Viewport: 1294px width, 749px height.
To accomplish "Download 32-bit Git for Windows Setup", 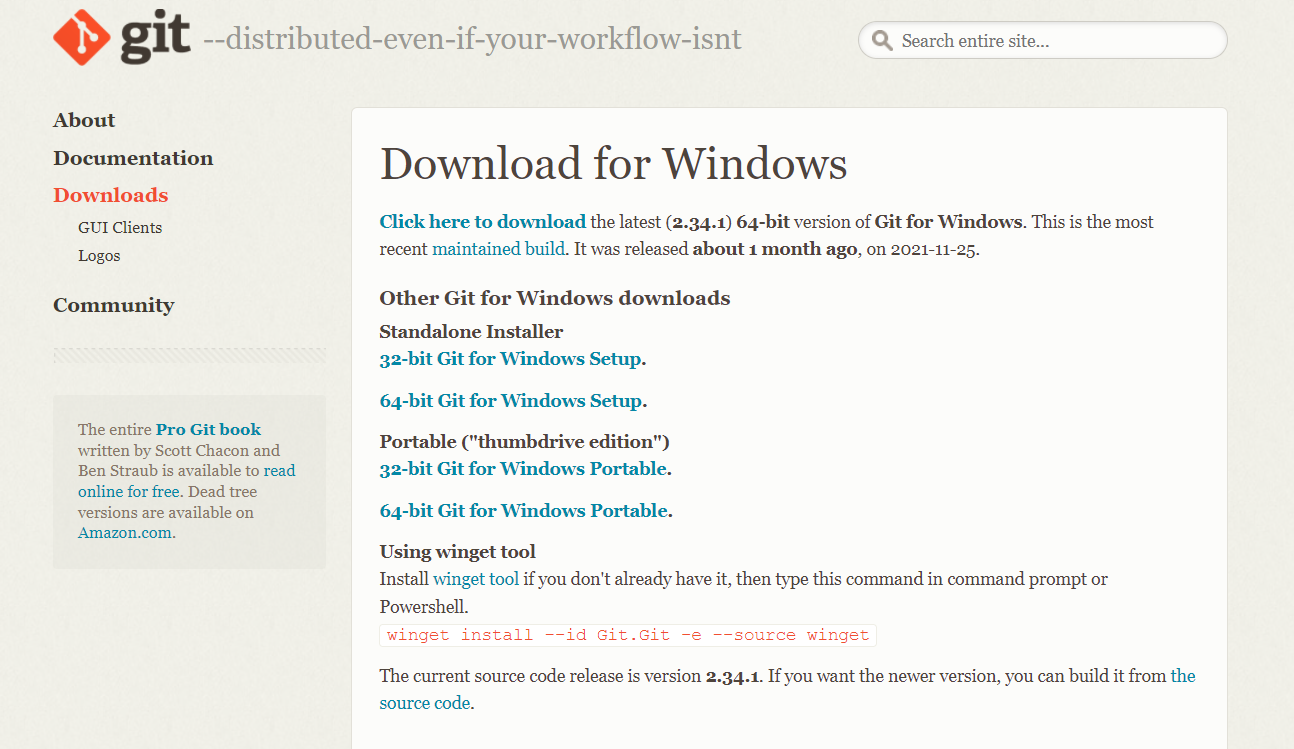I will pyautogui.click(x=510, y=359).
